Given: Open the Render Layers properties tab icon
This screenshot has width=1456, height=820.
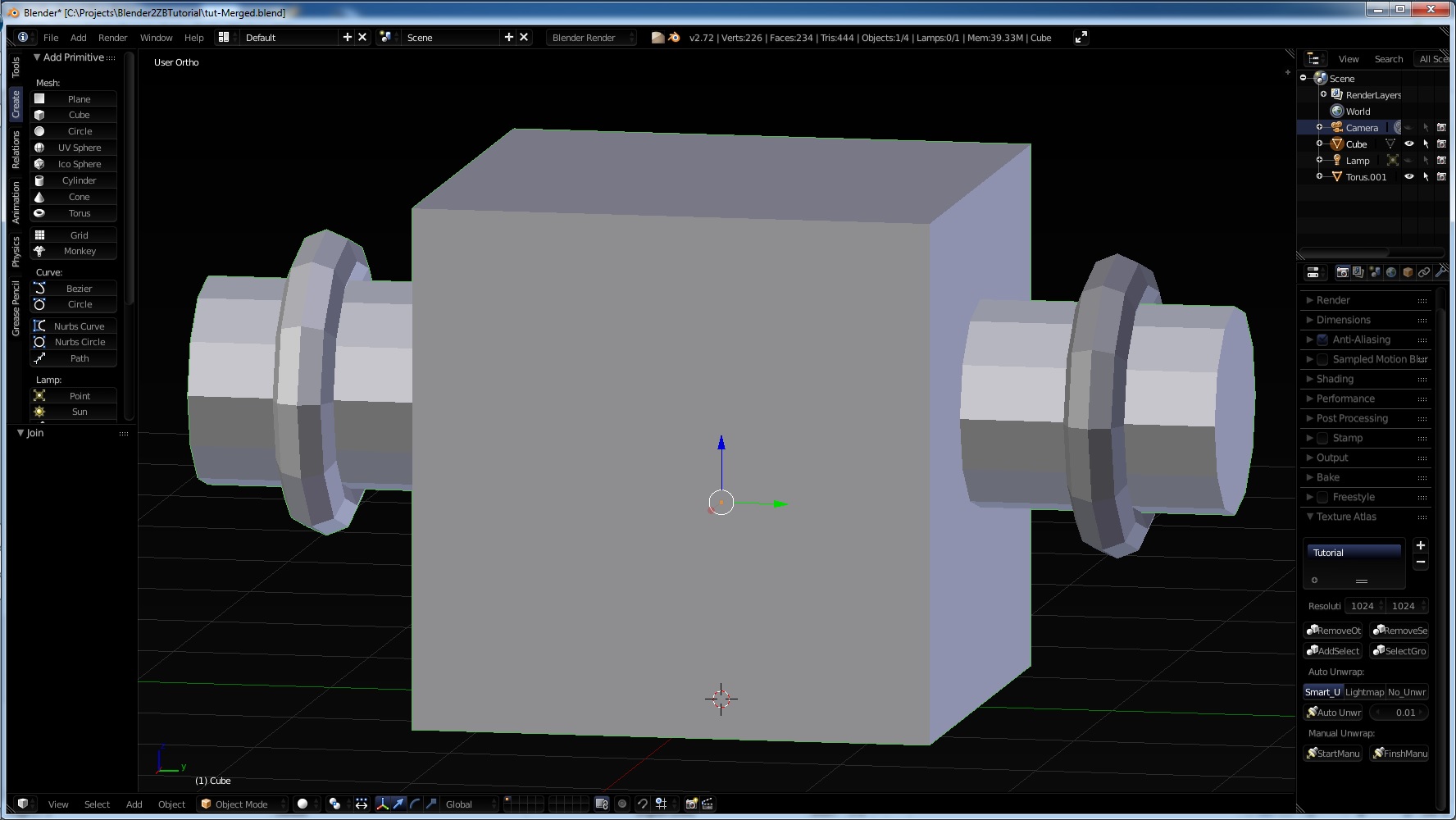Looking at the screenshot, I should tap(1358, 272).
